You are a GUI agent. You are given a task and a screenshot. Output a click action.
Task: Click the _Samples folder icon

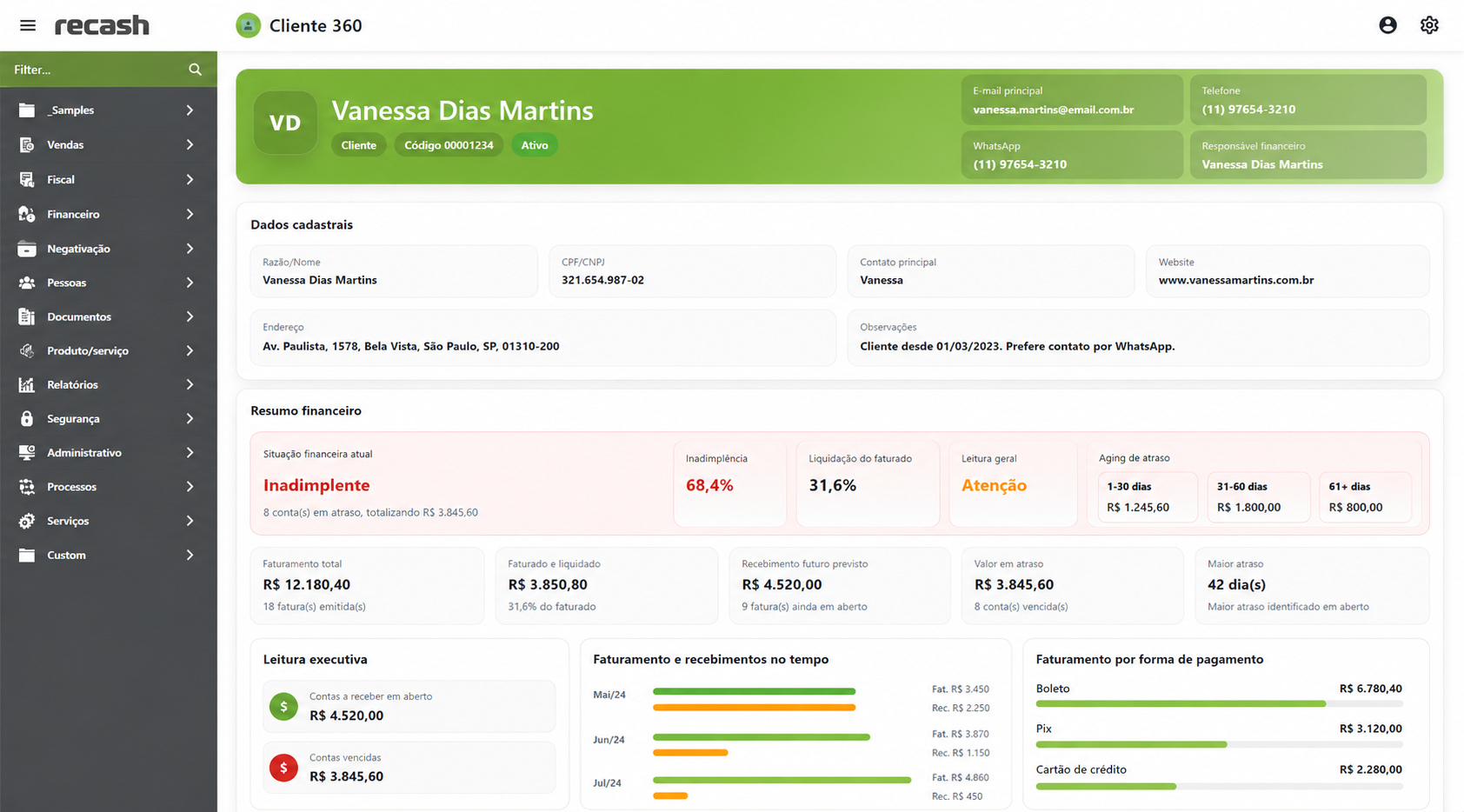point(27,110)
